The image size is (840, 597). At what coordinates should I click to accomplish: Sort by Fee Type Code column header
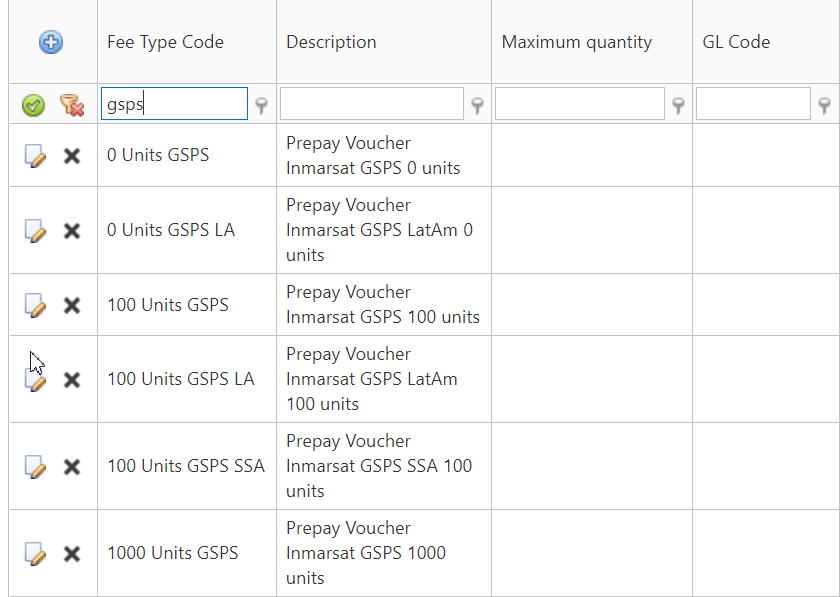tap(165, 42)
